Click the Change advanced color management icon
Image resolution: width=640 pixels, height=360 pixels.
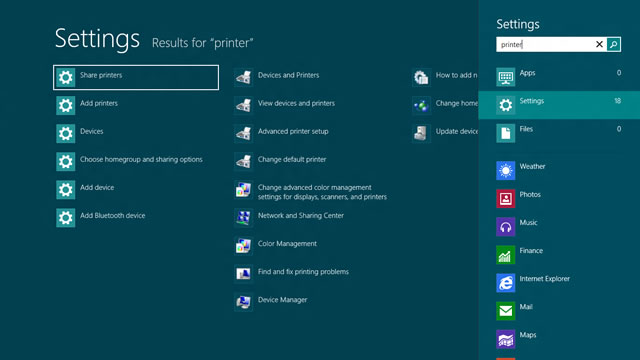coord(243,190)
